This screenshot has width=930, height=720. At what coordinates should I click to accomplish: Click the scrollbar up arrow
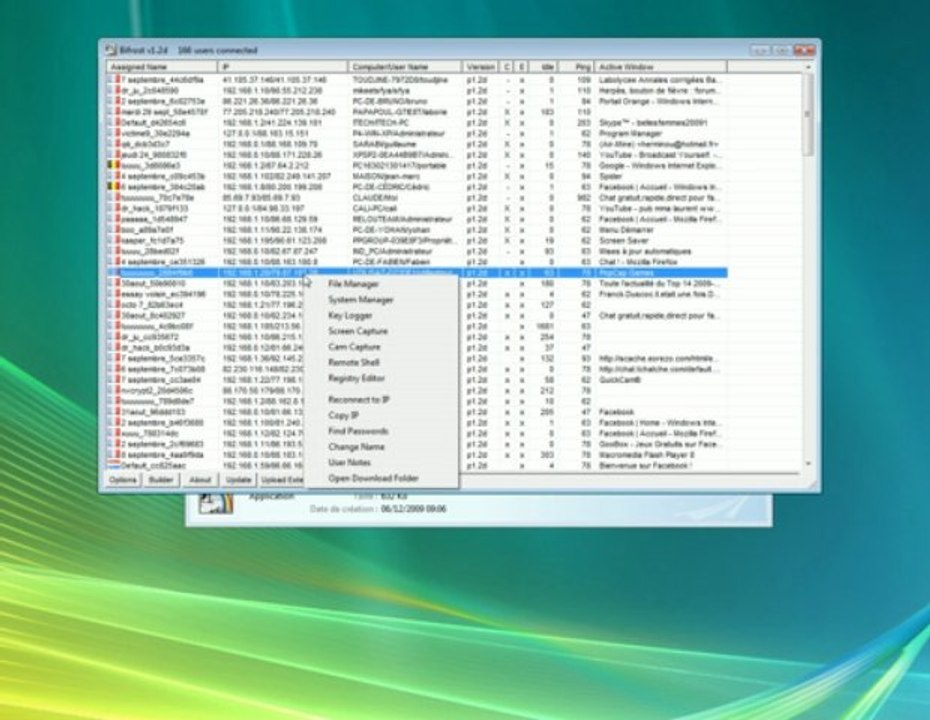click(807, 67)
